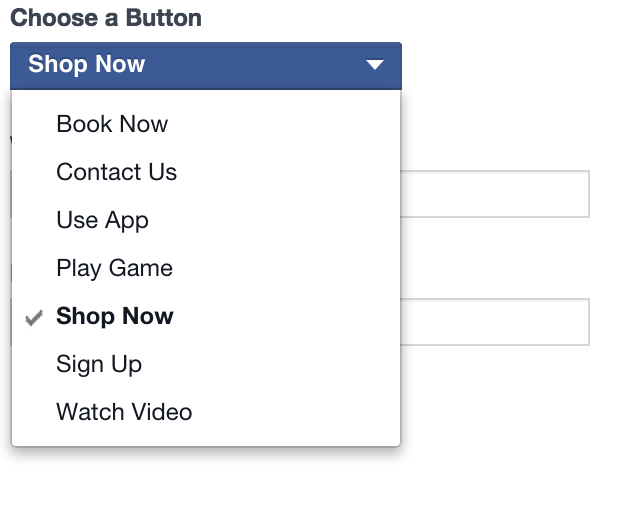Click the Choose a Button heading
636x518 pixels.
tap(106, 18)
